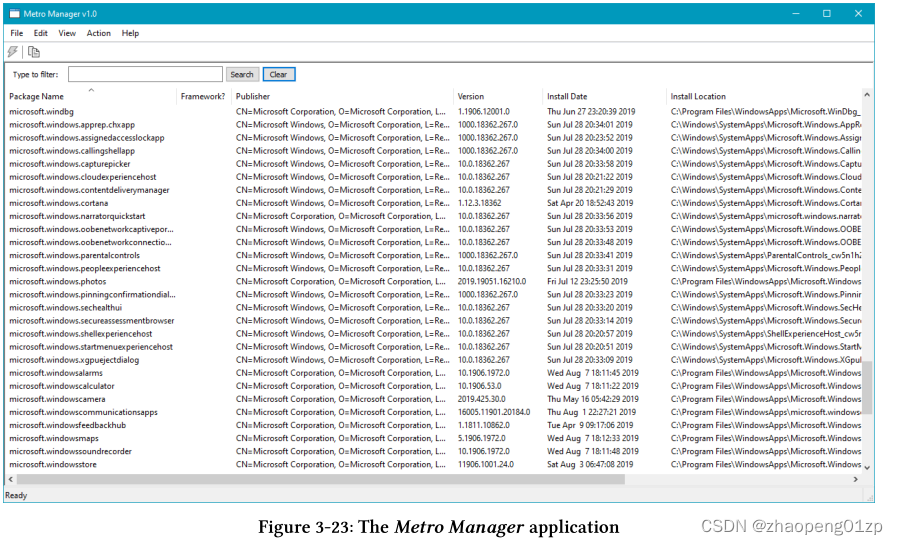Sort by Framework? column header
Screen dimensions: 898x545
pos(203,96)
